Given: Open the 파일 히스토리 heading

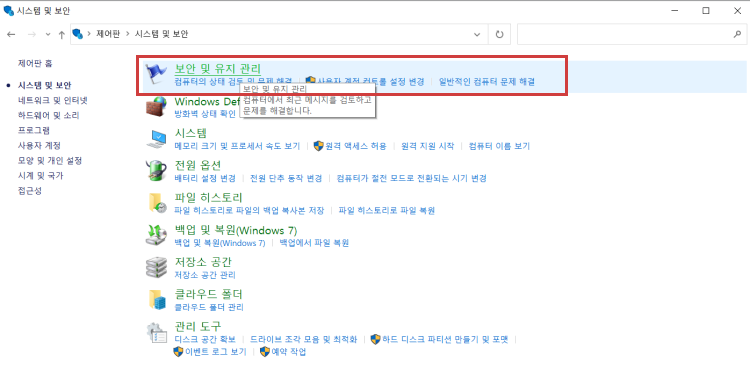Looking at the screenshot, I should tap(209, 197).
